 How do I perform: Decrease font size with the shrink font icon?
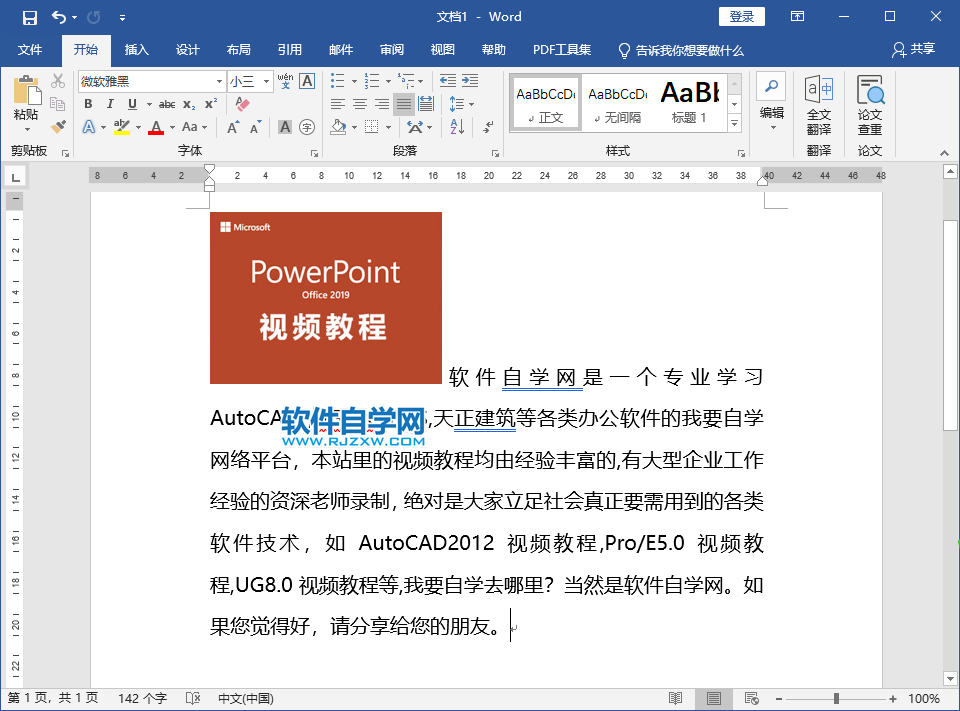[256, 127]
